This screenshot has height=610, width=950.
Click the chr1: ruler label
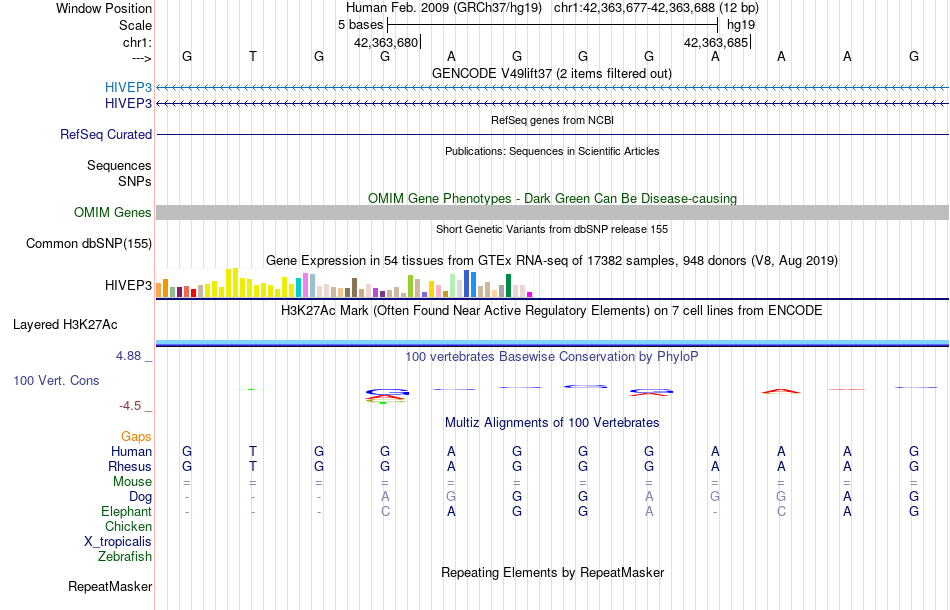(x=137, y=42)
